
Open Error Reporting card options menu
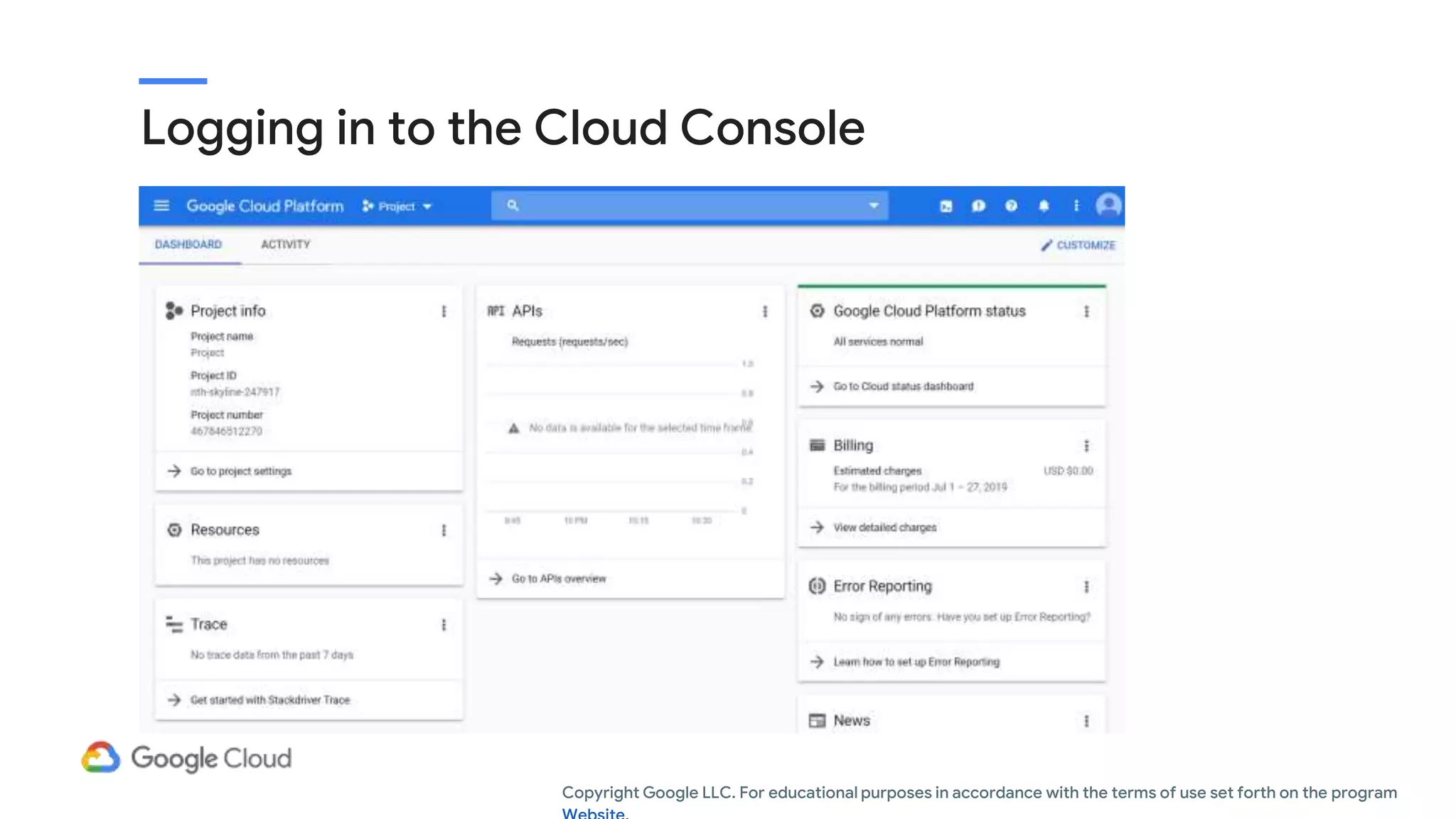click(1086, 587)
